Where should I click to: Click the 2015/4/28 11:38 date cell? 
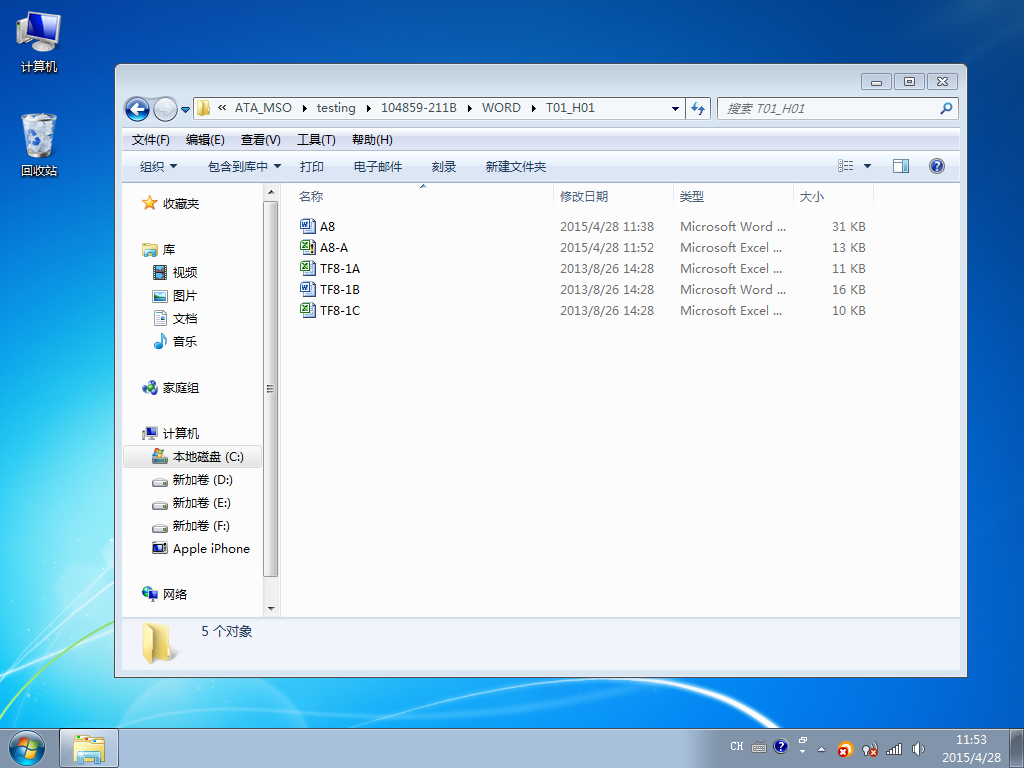tap(607, 227)
